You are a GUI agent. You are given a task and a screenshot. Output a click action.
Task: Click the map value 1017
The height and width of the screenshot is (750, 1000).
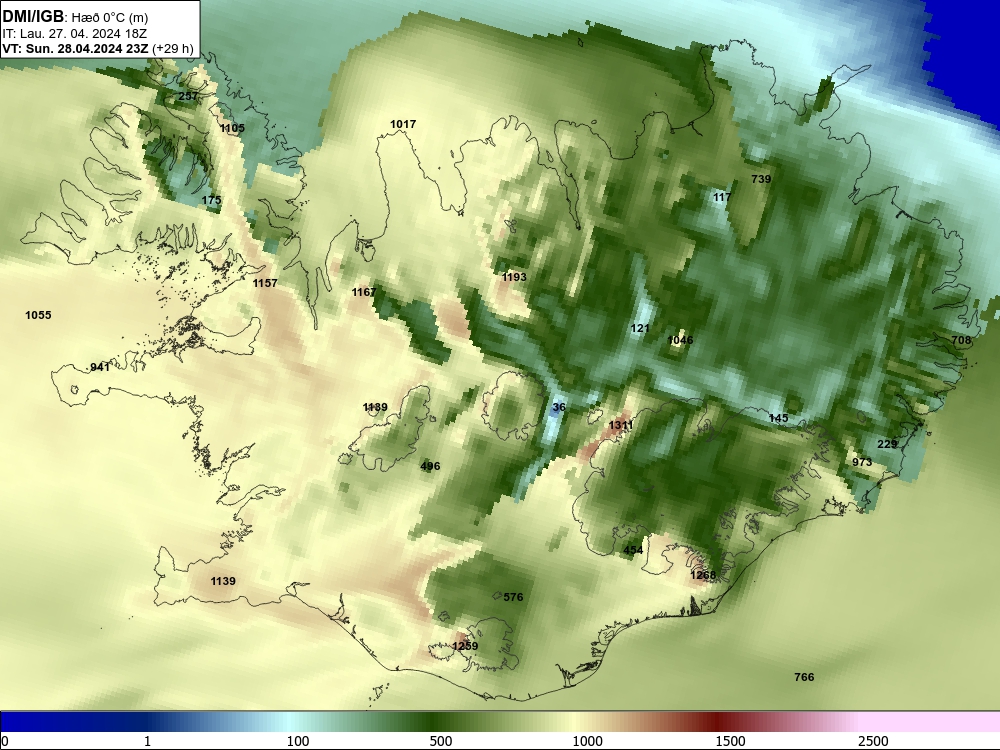pyautogui.click(x=403, y=124)
